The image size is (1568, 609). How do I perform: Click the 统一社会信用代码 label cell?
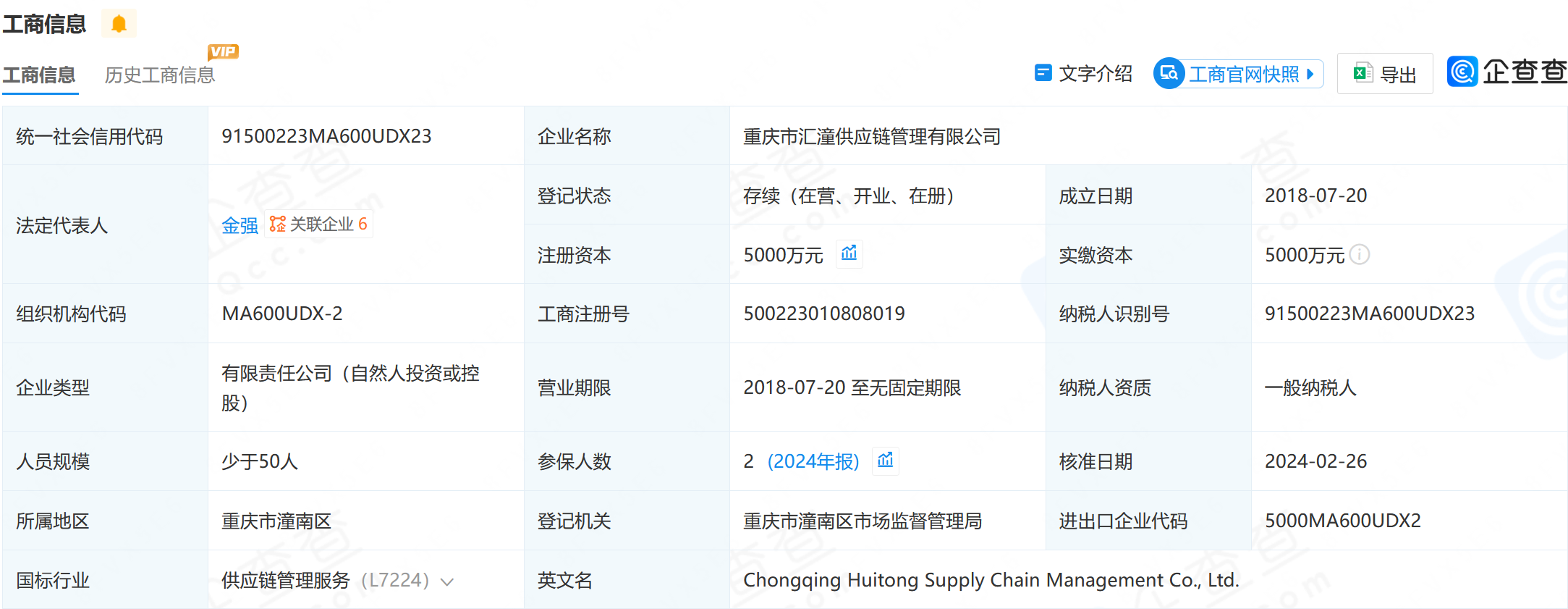(105, 136)
